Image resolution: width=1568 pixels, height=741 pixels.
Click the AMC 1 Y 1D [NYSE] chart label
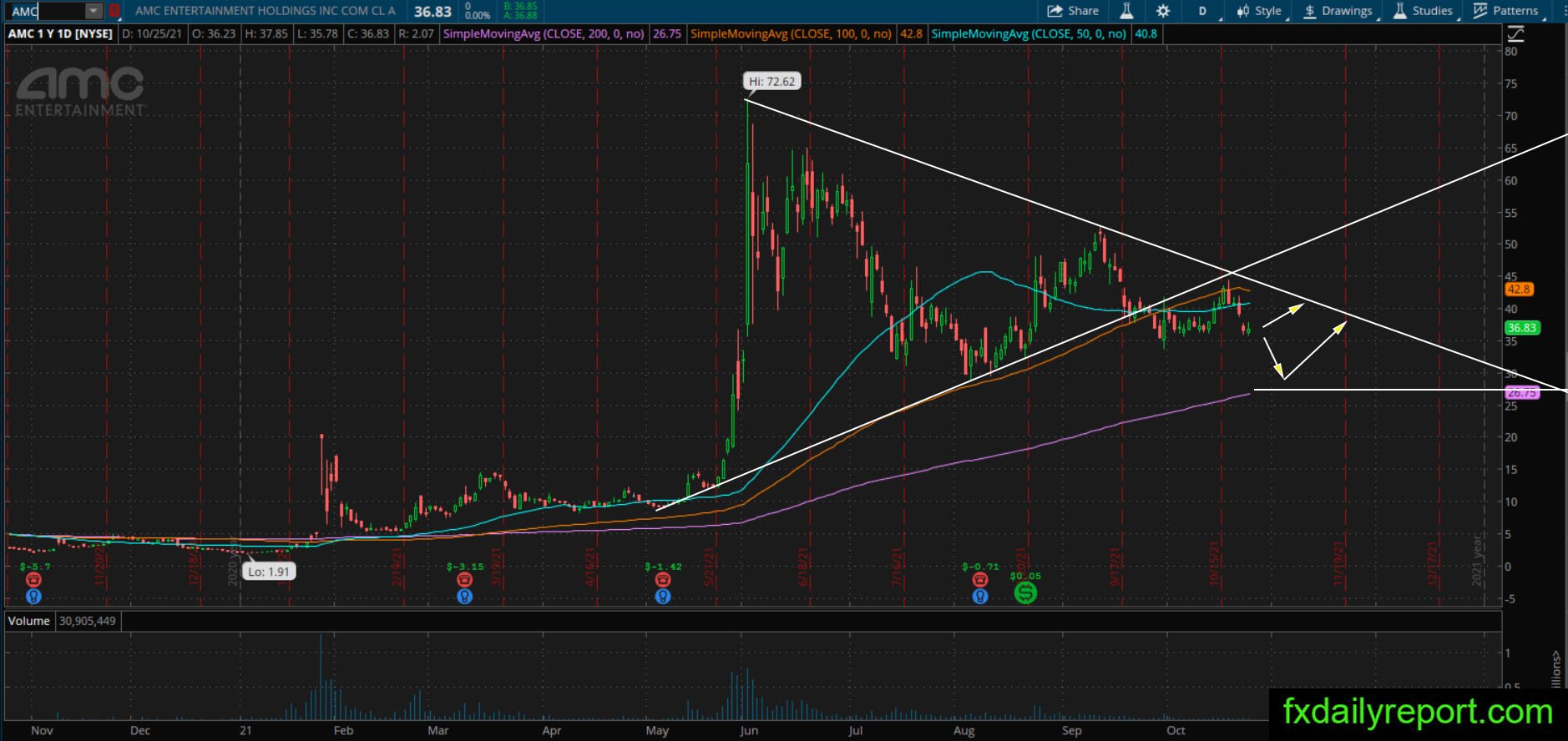pos(60,34)
